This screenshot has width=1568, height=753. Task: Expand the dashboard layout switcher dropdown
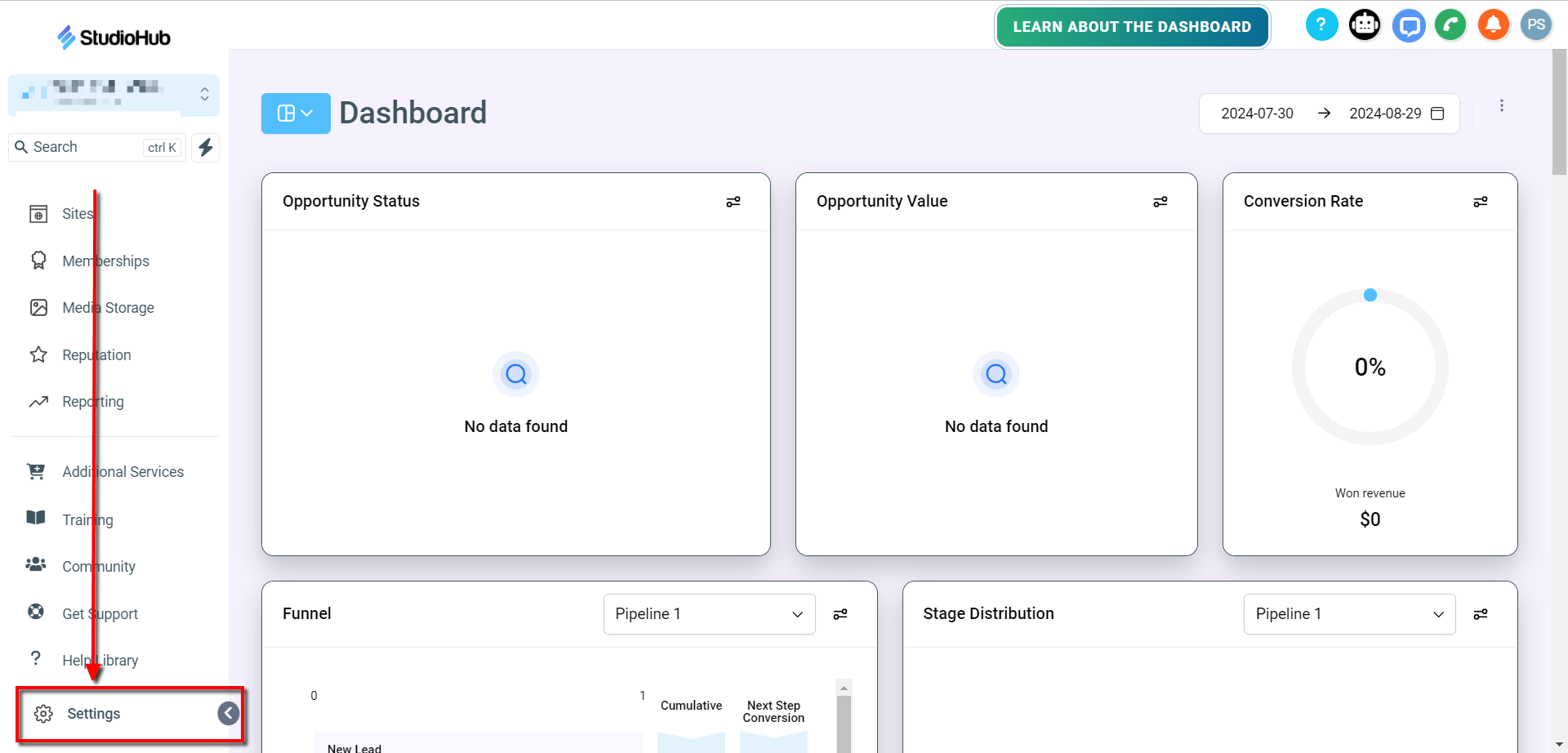tap(296, 114)
